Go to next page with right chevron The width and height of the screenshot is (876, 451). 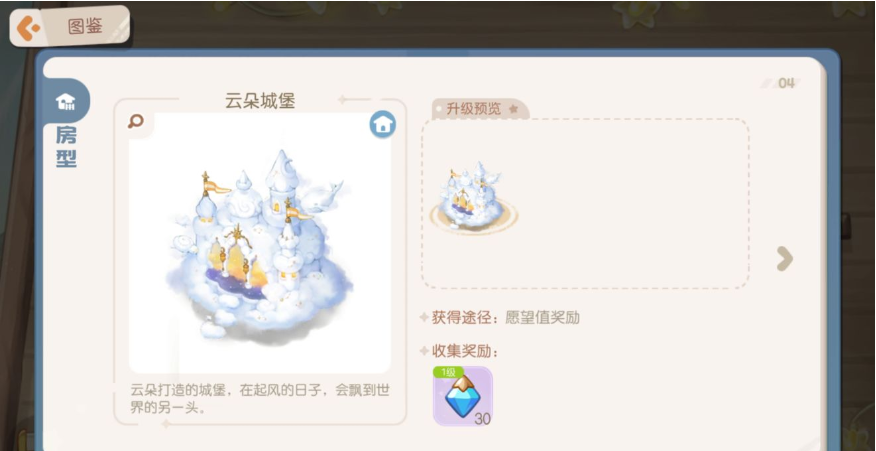pyautogui.click(x=784, y=259)
